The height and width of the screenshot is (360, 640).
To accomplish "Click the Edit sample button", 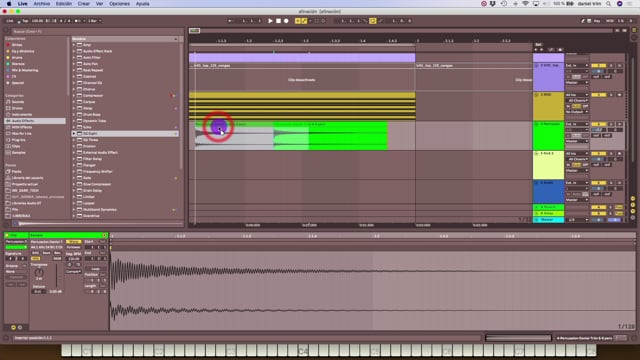I will [x=36, y=253].
